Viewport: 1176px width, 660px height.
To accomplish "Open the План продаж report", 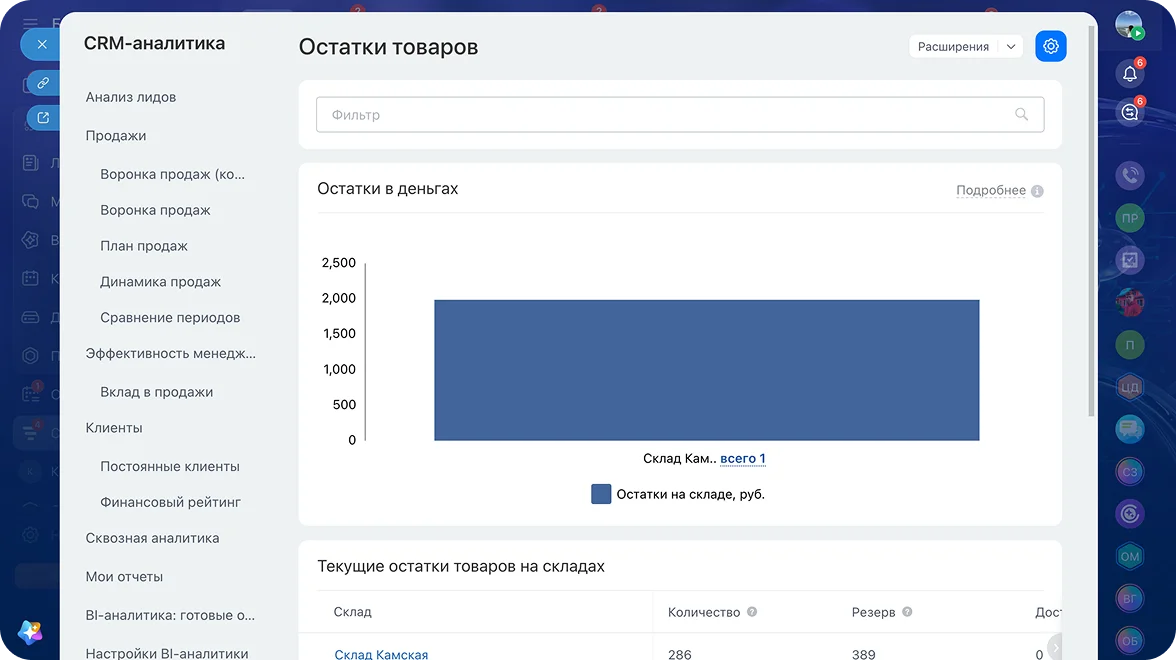I will (x=144, y=246).
